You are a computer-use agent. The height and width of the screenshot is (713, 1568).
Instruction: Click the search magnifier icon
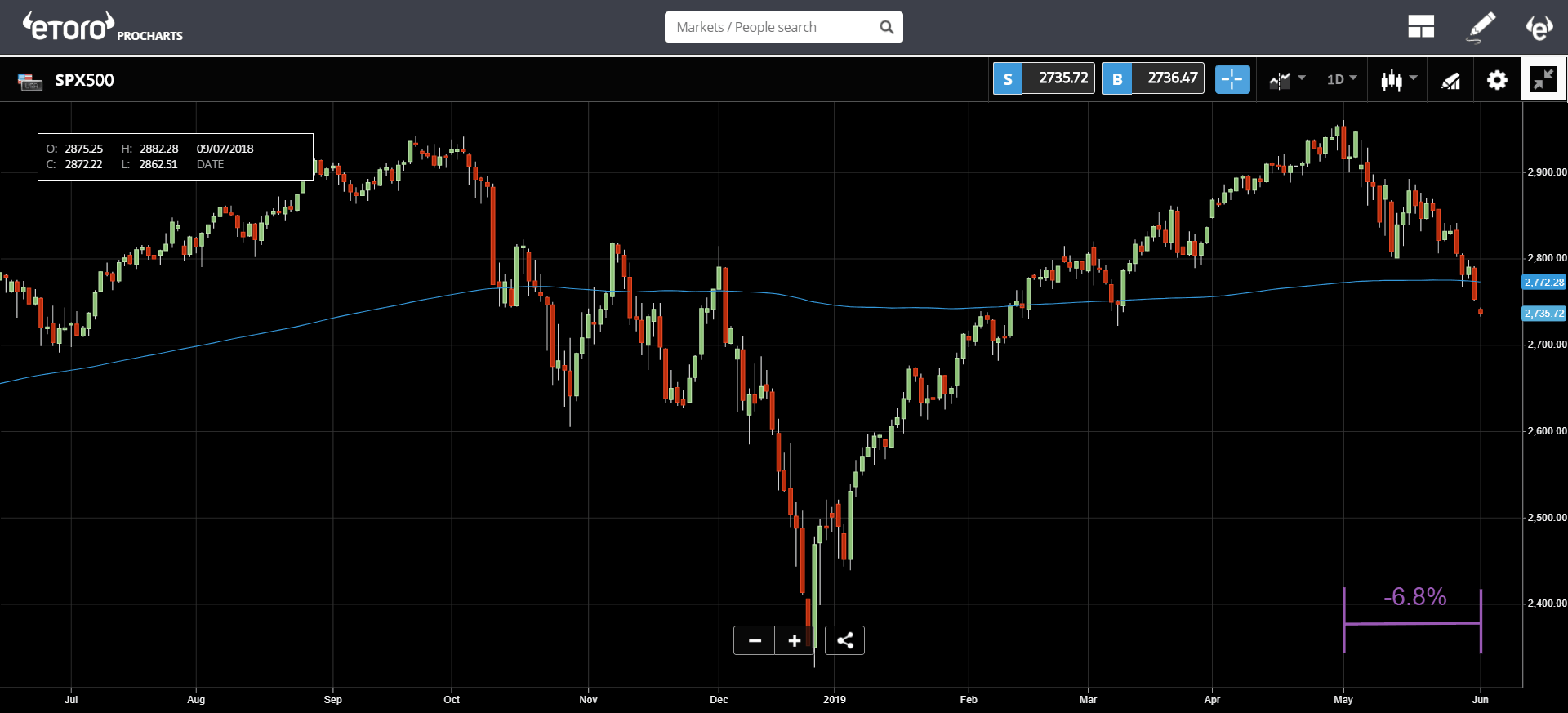coord(886,27)
